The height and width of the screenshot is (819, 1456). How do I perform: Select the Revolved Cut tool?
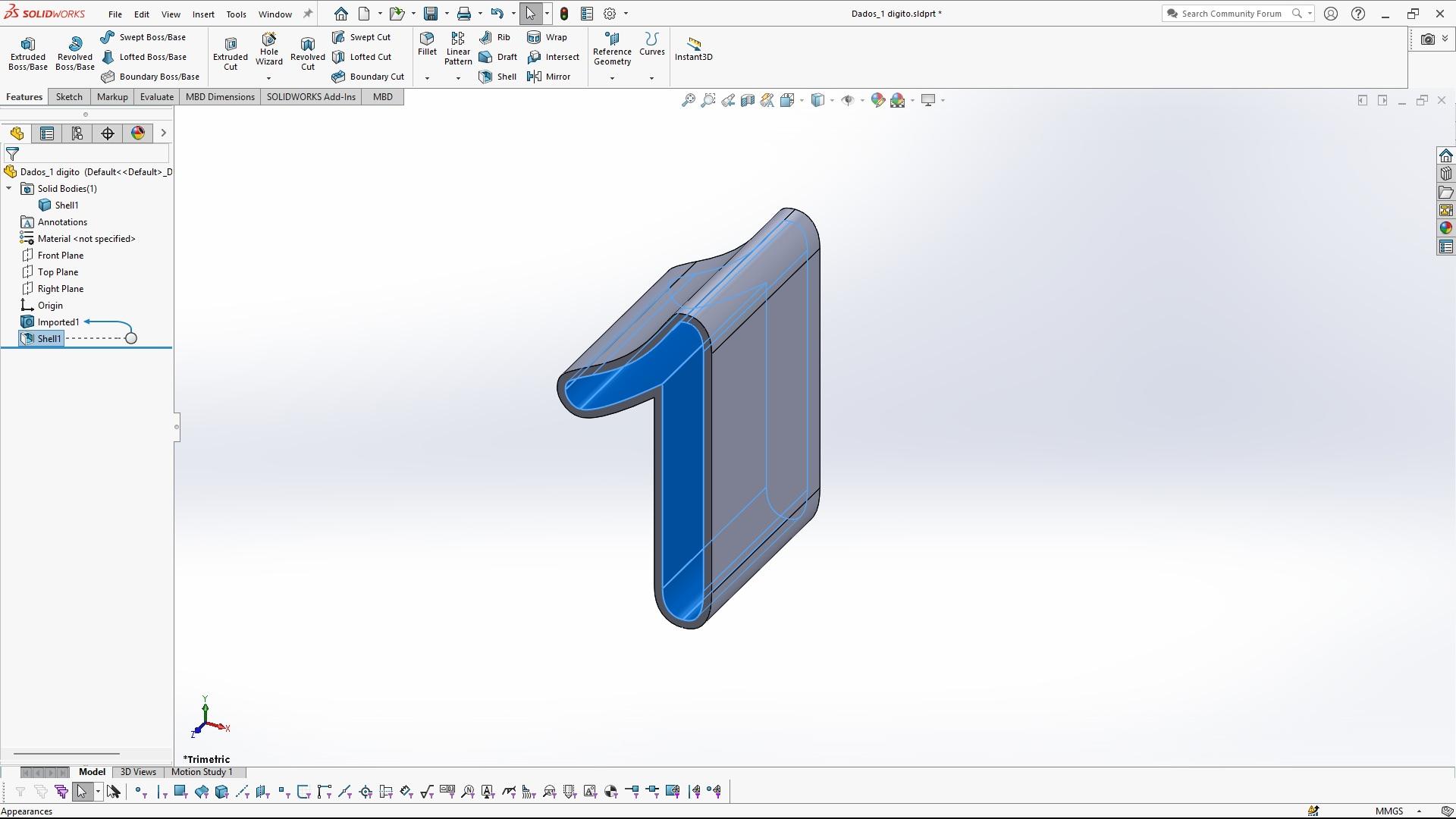coord(307,53)
